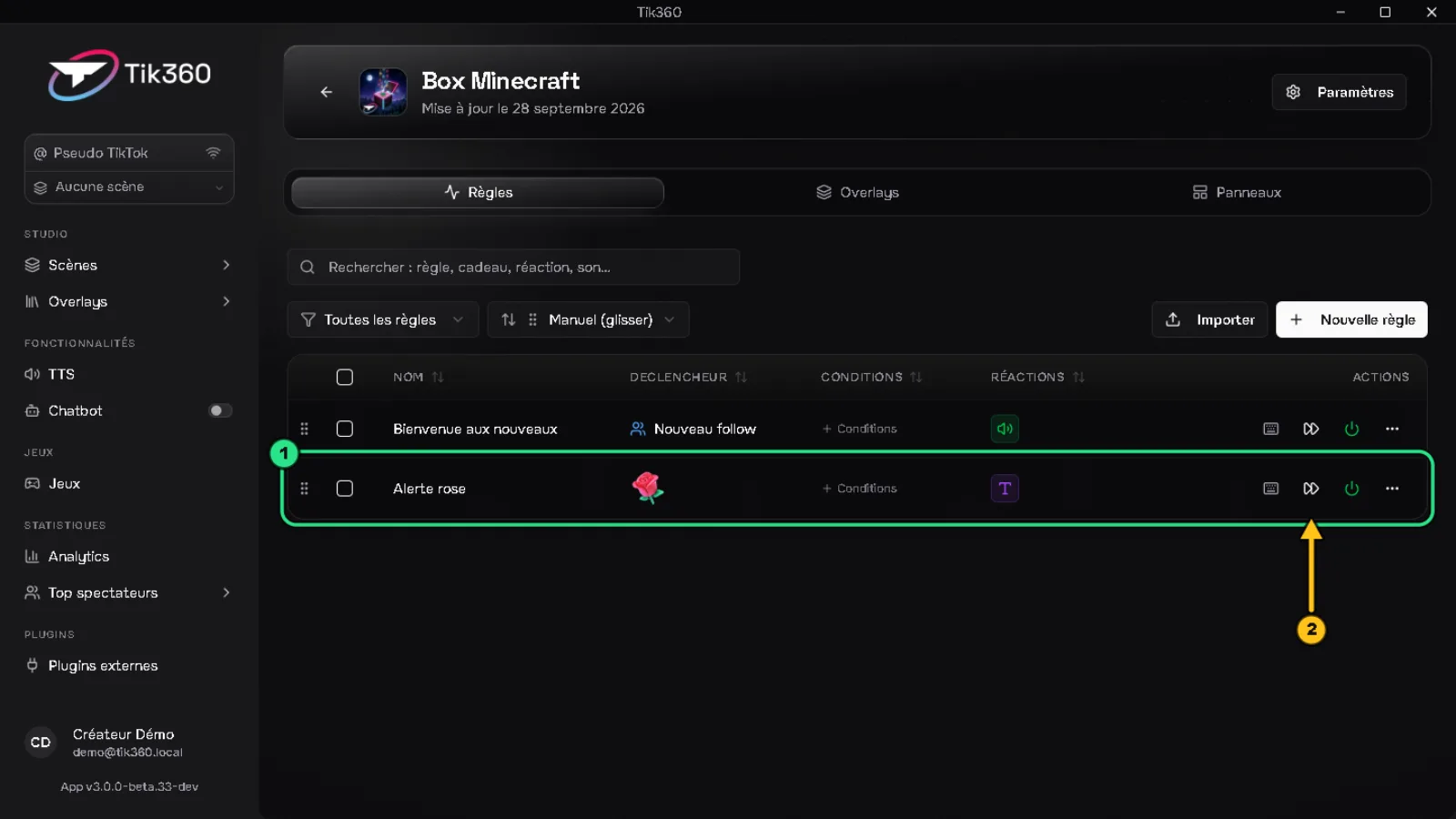Screen dimensions: 1456x819
Task: Sort rules by the CONDITIONS column
Action: (x=871, y=377)
